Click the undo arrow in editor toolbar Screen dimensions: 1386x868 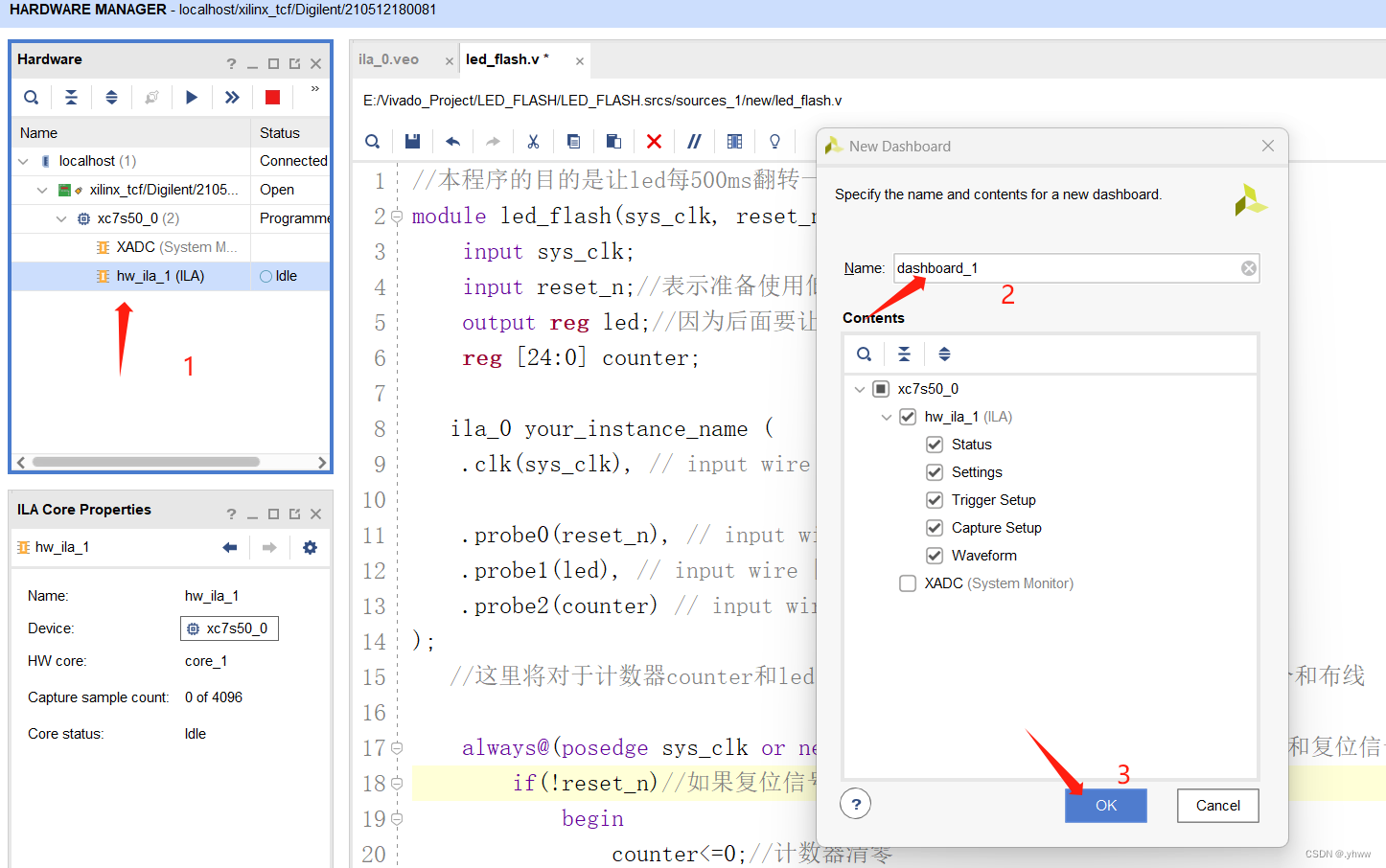[452, 142]
